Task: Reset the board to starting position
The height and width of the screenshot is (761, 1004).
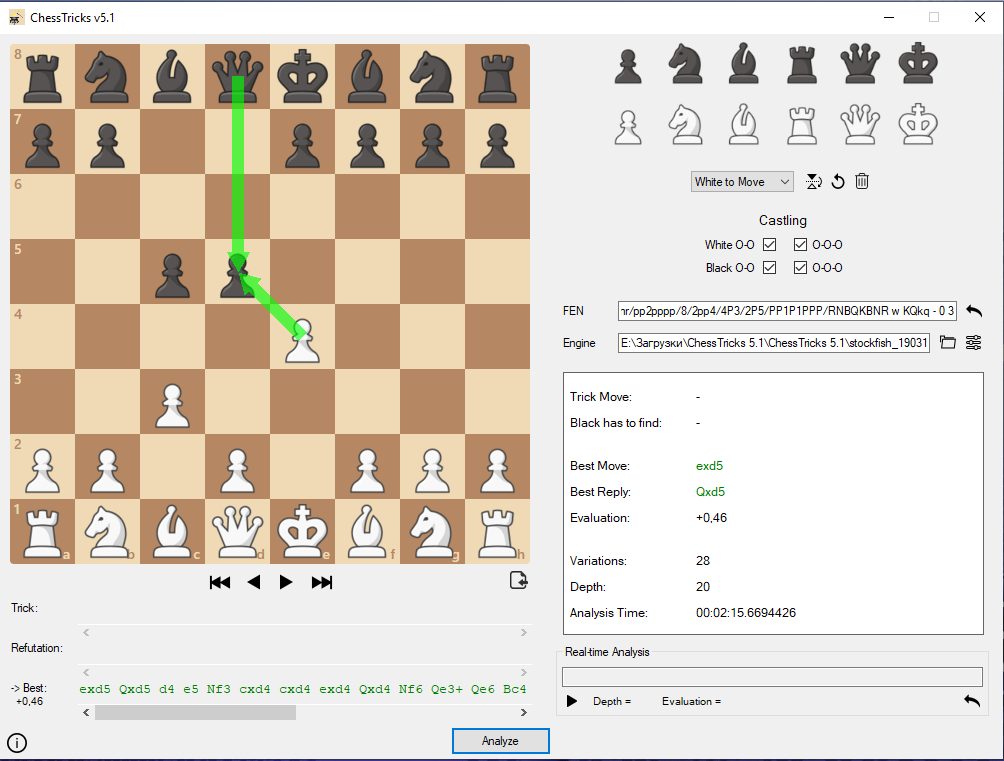Action: pos(838,182)
